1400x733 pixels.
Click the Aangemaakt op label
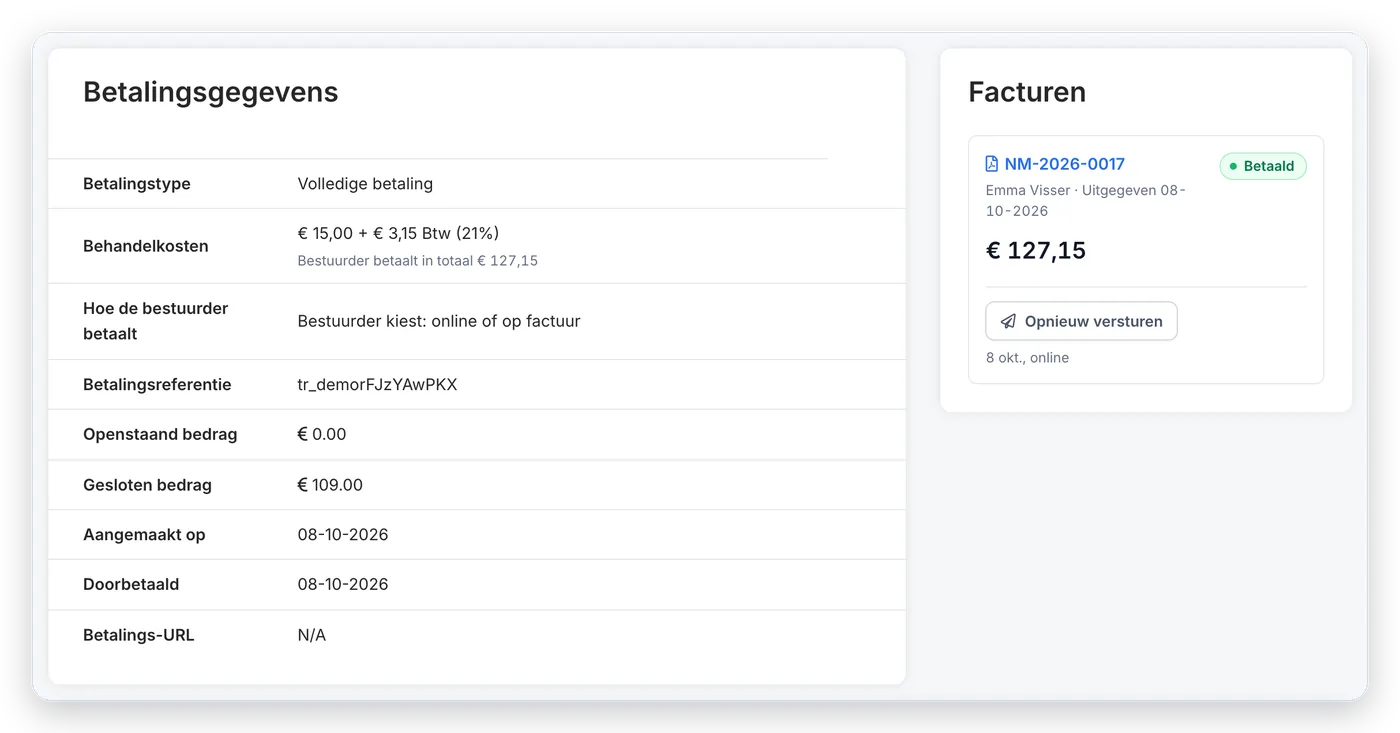tap(144, 535)
